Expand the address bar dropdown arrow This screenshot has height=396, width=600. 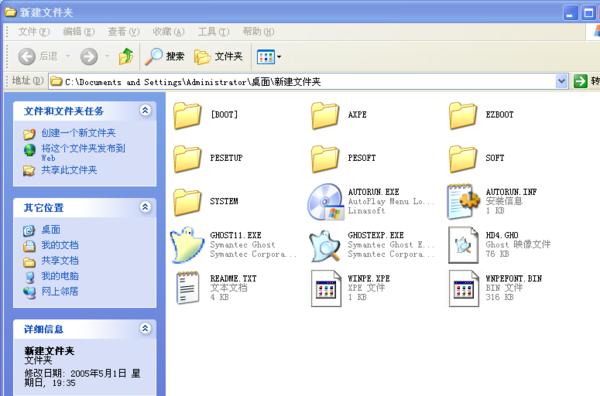[x=561, y=81]
